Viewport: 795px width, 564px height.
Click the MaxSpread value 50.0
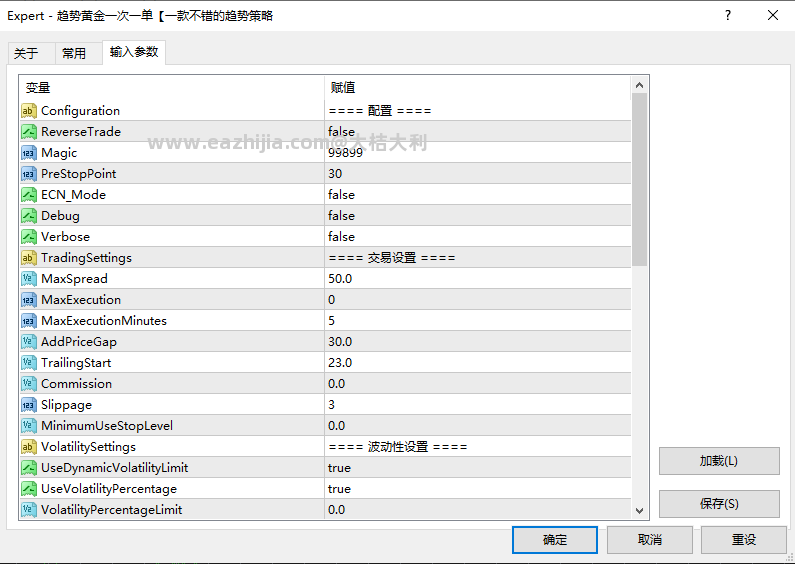340,279
